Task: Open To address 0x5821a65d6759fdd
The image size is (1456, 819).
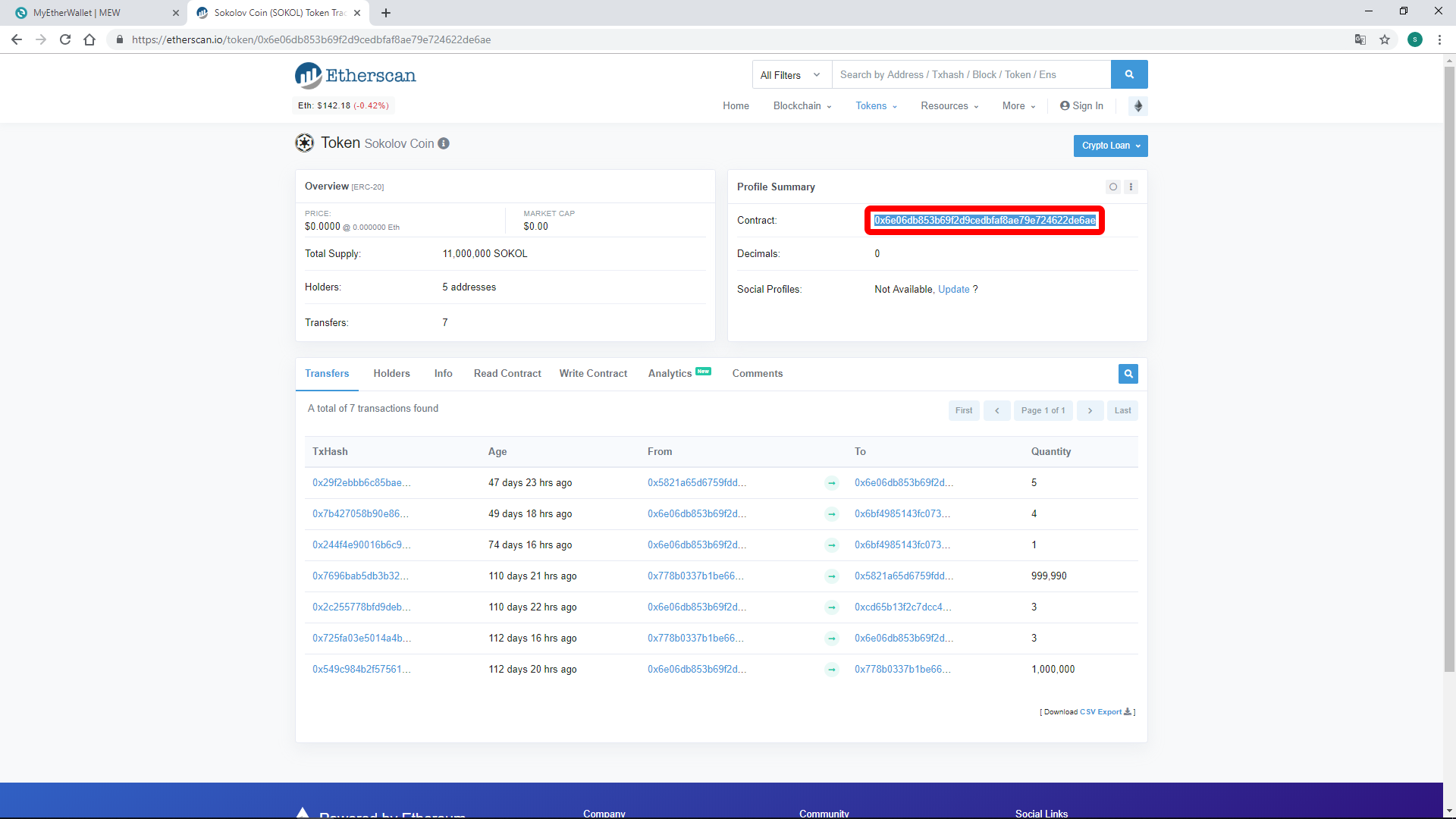Action: pyautogui.click(x=904, y=576)
